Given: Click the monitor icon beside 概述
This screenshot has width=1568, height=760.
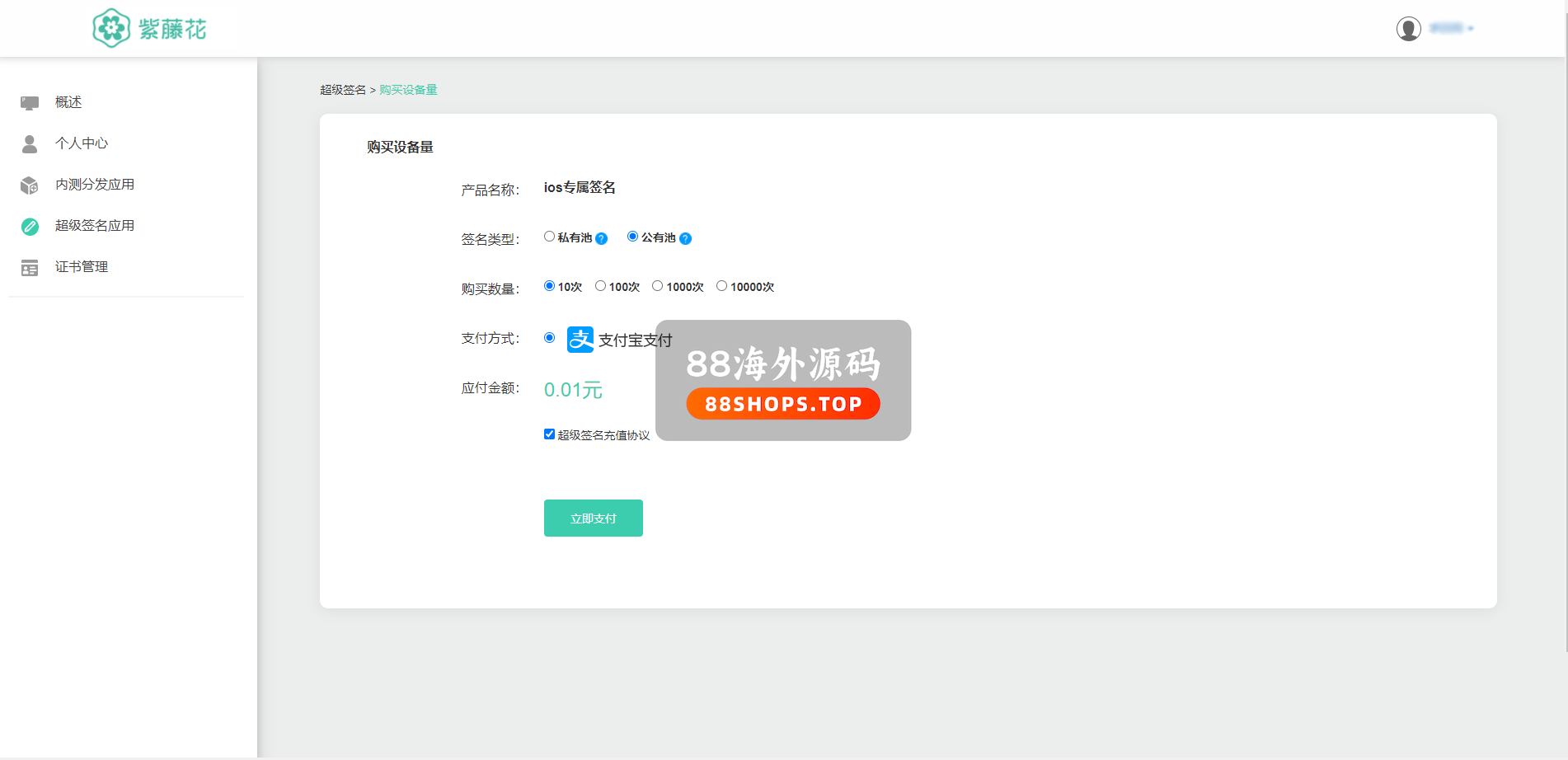Looking at the screenshot, I should pyautogui.click(x=30, y=103).
